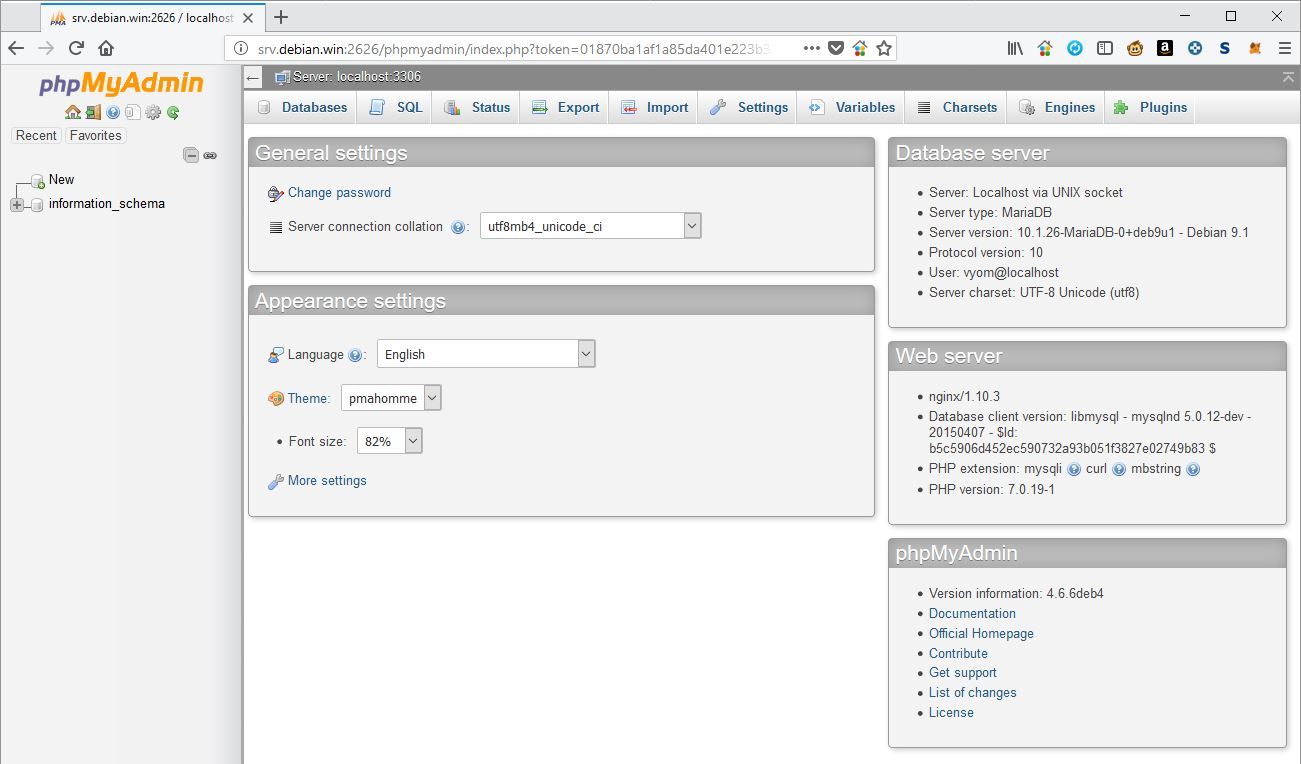1301x764 pixels.
Task: Click the Change password link
Action: (x=339, y=193)
